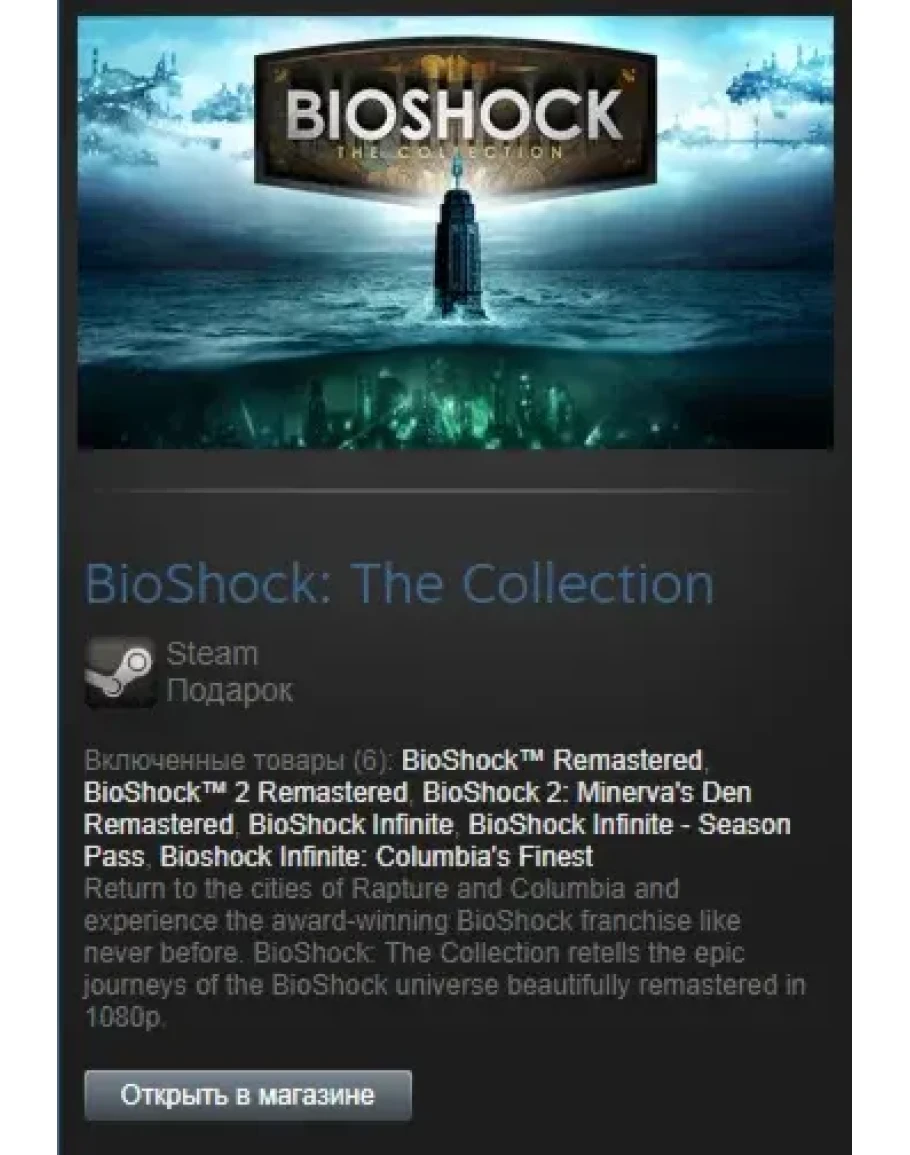Click the Rapture and Columbia description text
The width and height of the screenshot is (910, 1155).
point(444,952)
